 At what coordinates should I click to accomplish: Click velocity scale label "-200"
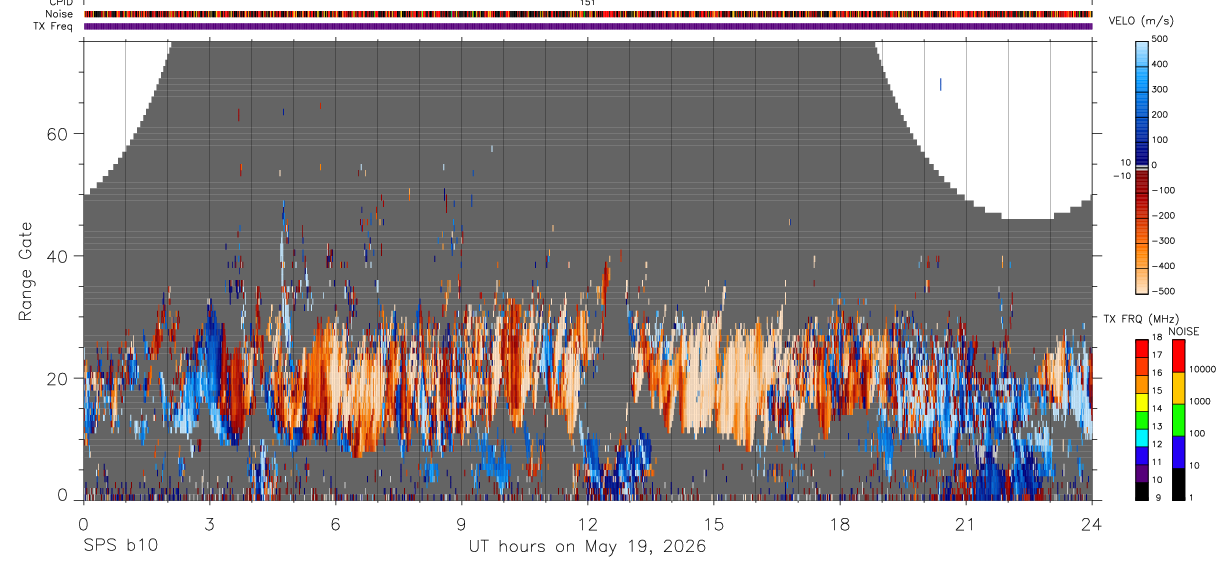coord(1164,215)
